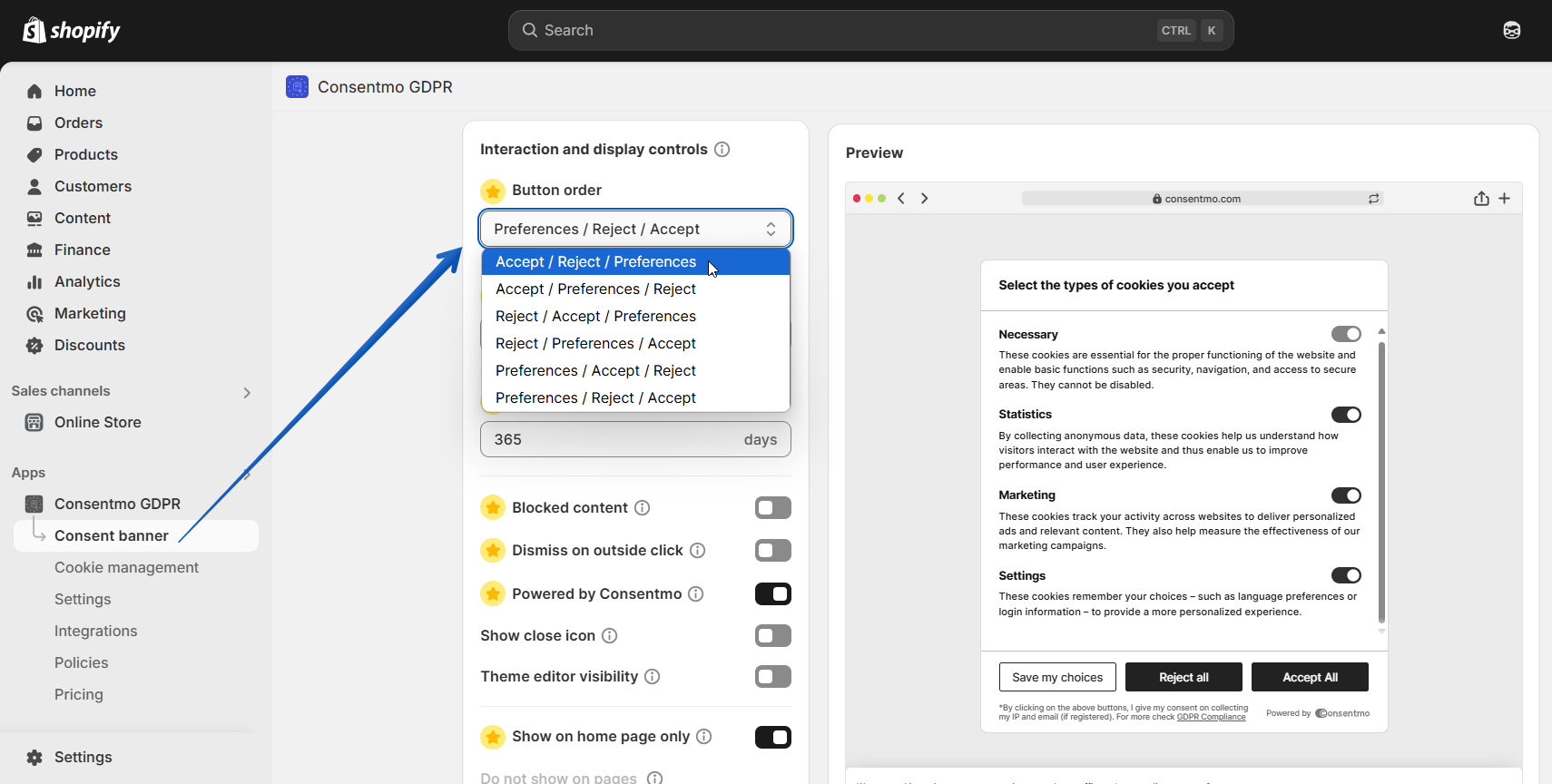The image size is (1552, 784).
Task: Click the share icon in the preview browser bar
Action: point(1481,198)
